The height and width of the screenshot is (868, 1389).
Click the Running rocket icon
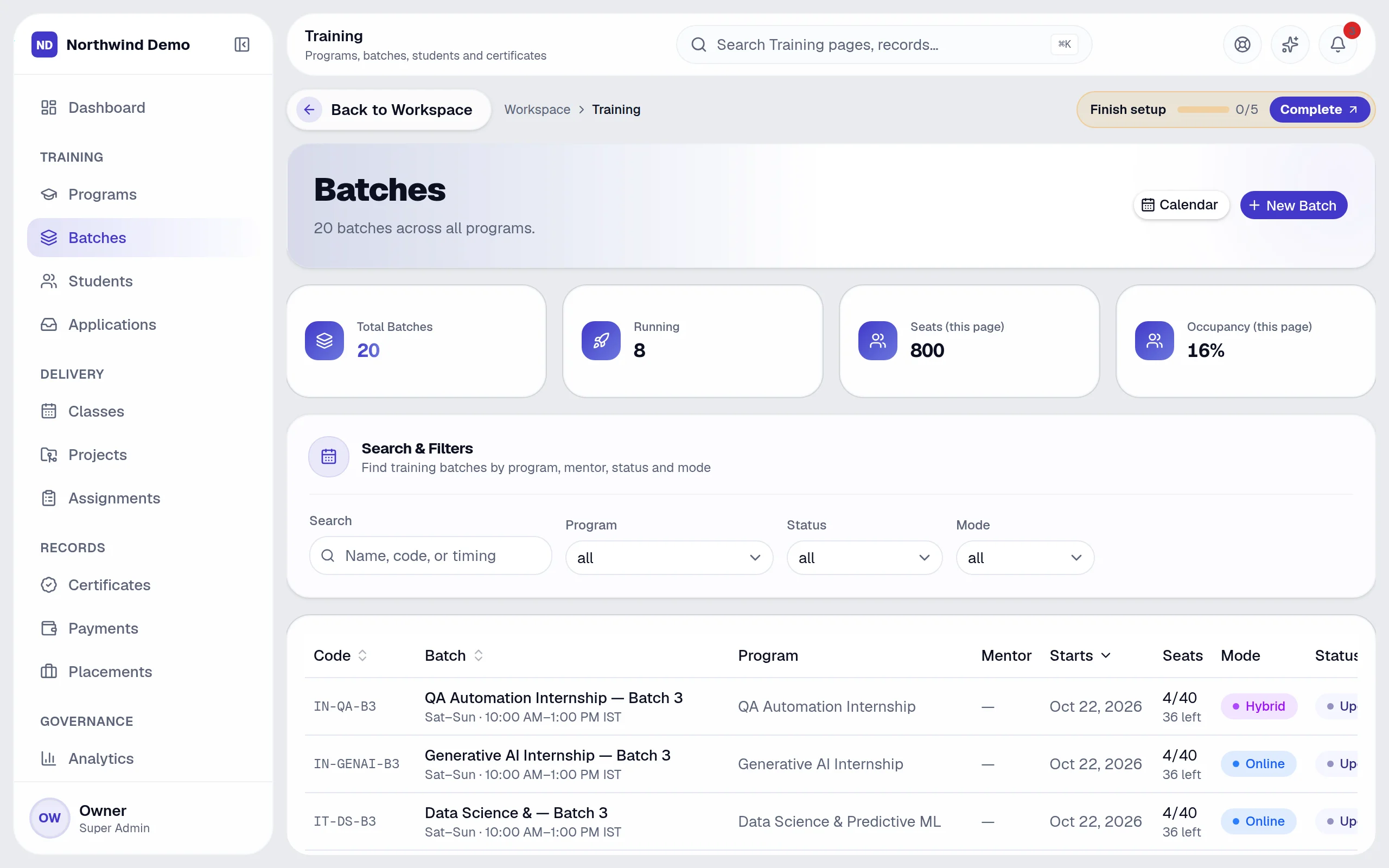[601, 341]
